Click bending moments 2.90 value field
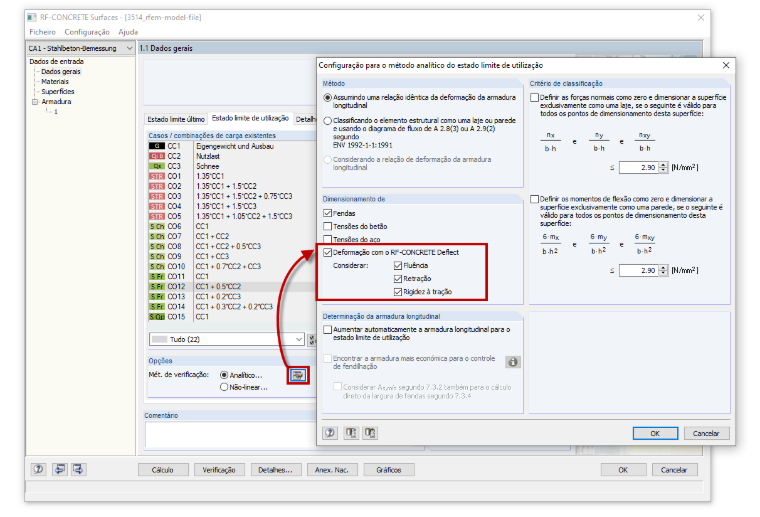The height and width of the screenshot is (517, 760). click(639, 270)
